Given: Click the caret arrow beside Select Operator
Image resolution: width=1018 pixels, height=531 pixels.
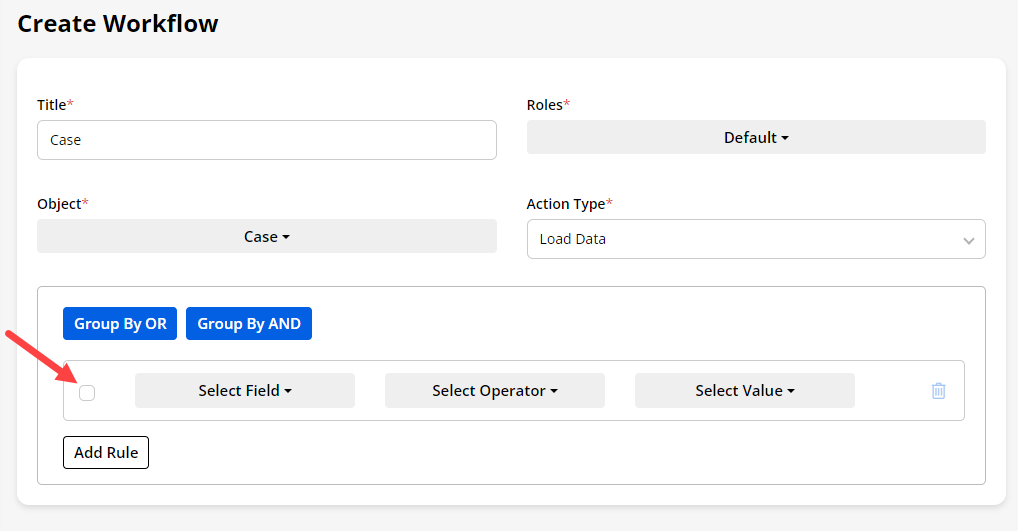Looking at the screenshot, I should click(x=554, y=392).
